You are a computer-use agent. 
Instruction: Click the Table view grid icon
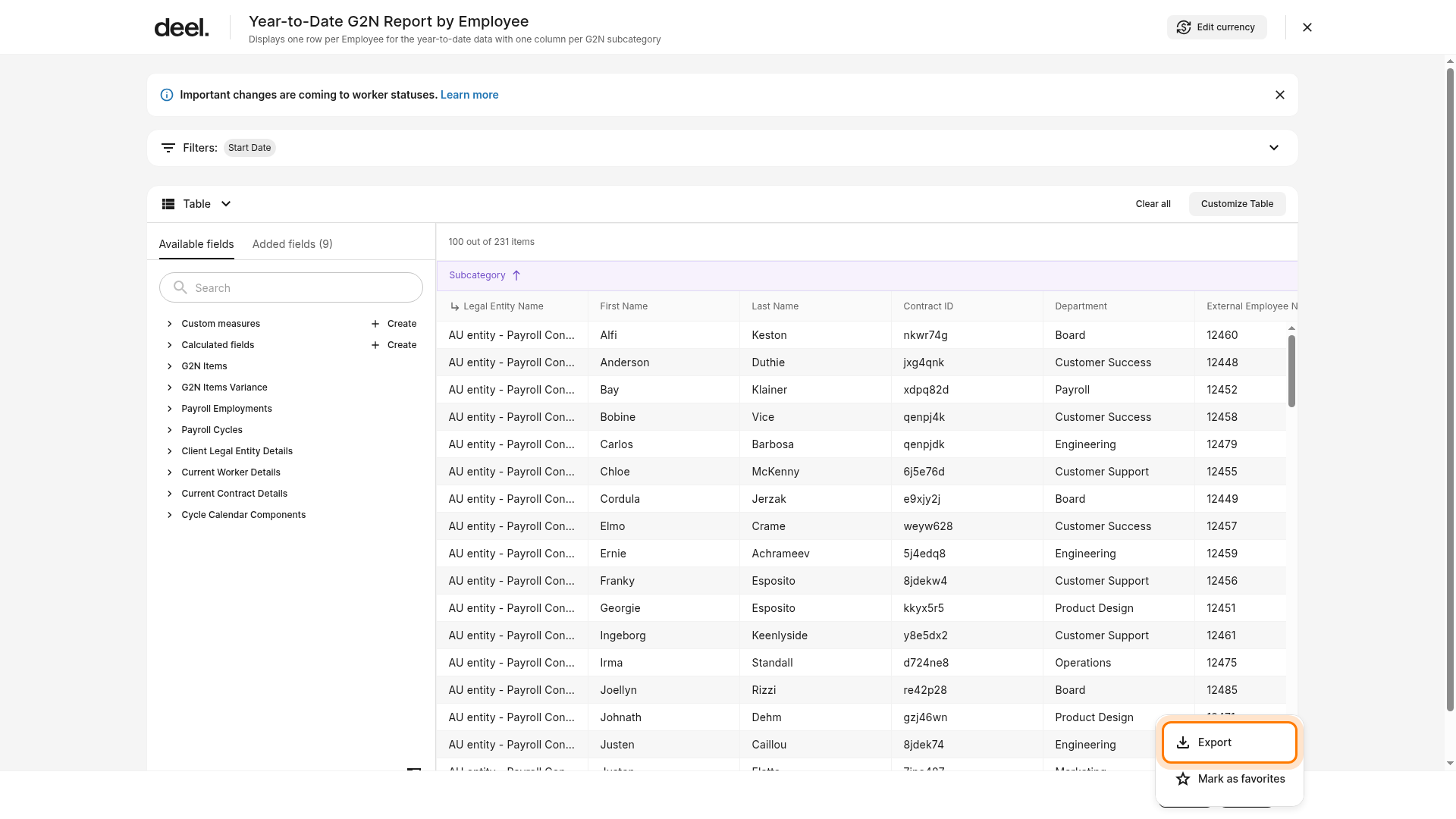(168, 204)
